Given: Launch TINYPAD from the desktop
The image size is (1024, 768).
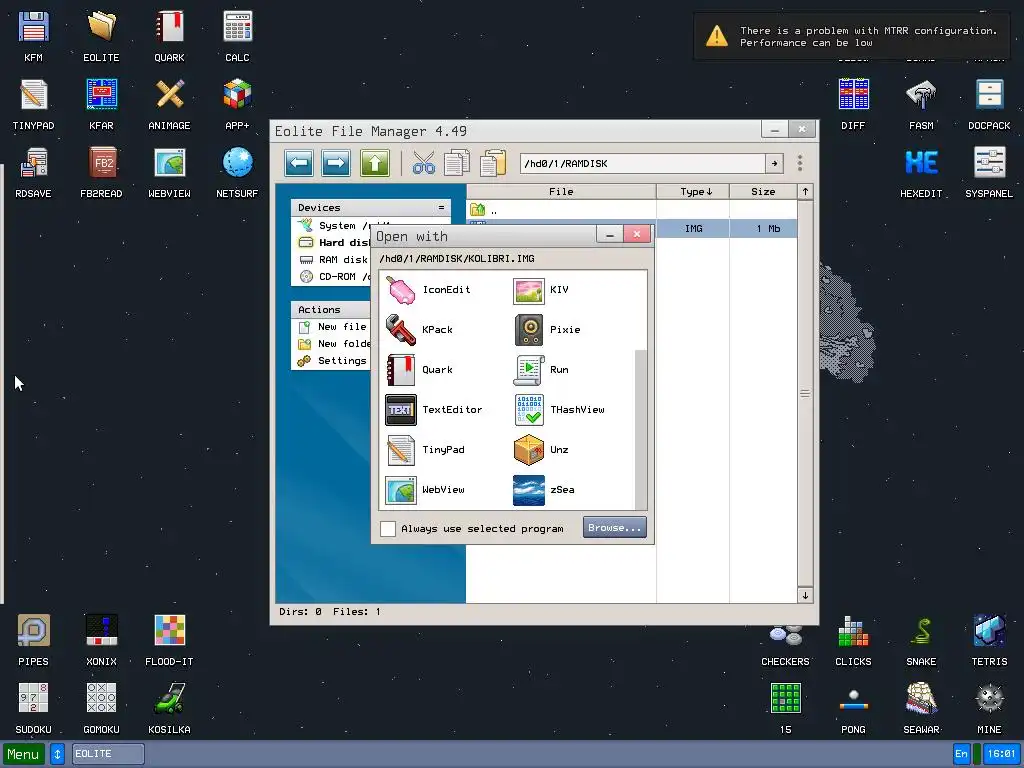Looking at the screenshot, I should click(x=33, y=104).
